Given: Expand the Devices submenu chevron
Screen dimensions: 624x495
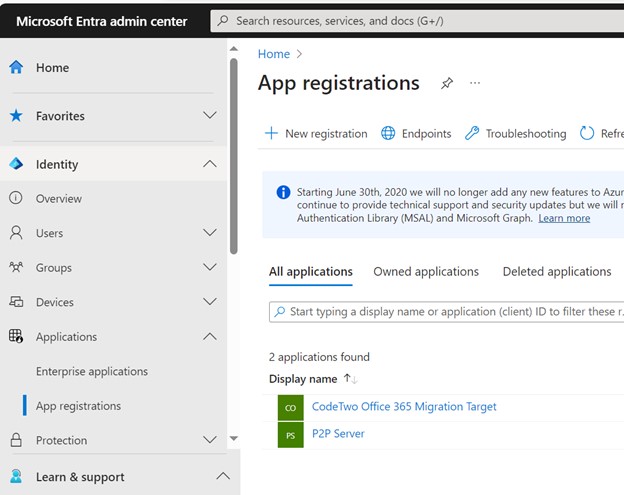Looking at the screenshot, I should pyautogui.click(x=210, y=302).
